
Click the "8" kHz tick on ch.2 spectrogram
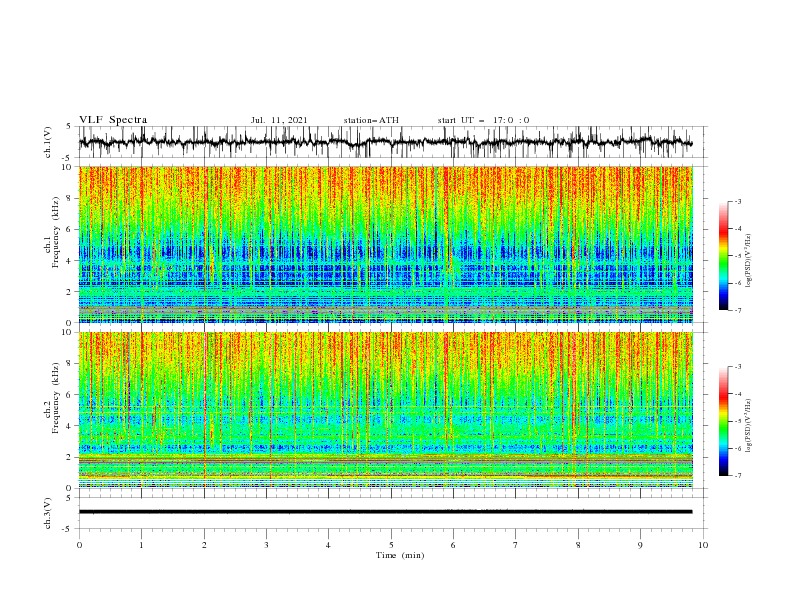[x=71, y=364]
